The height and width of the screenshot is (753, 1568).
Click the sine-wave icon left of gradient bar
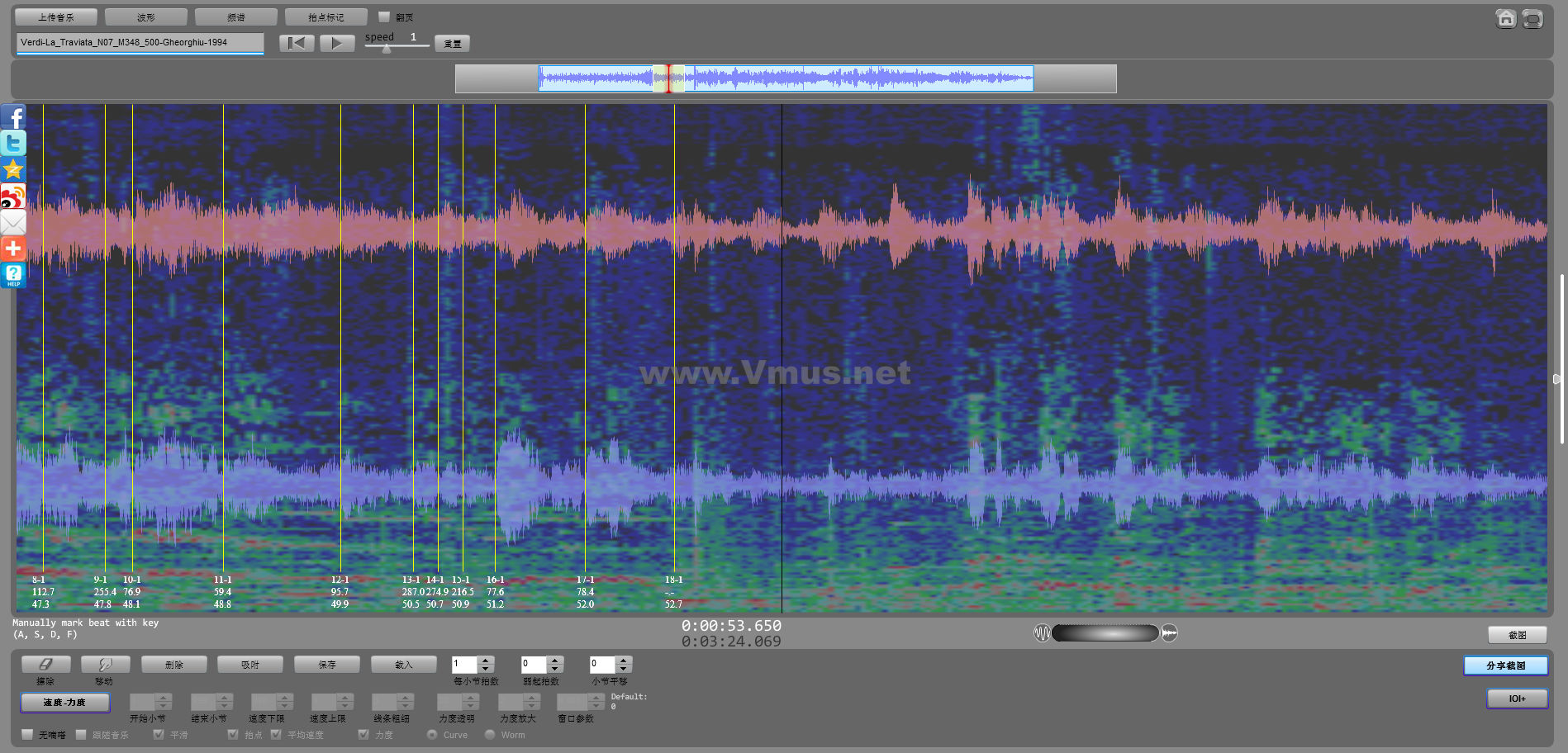1042,633
